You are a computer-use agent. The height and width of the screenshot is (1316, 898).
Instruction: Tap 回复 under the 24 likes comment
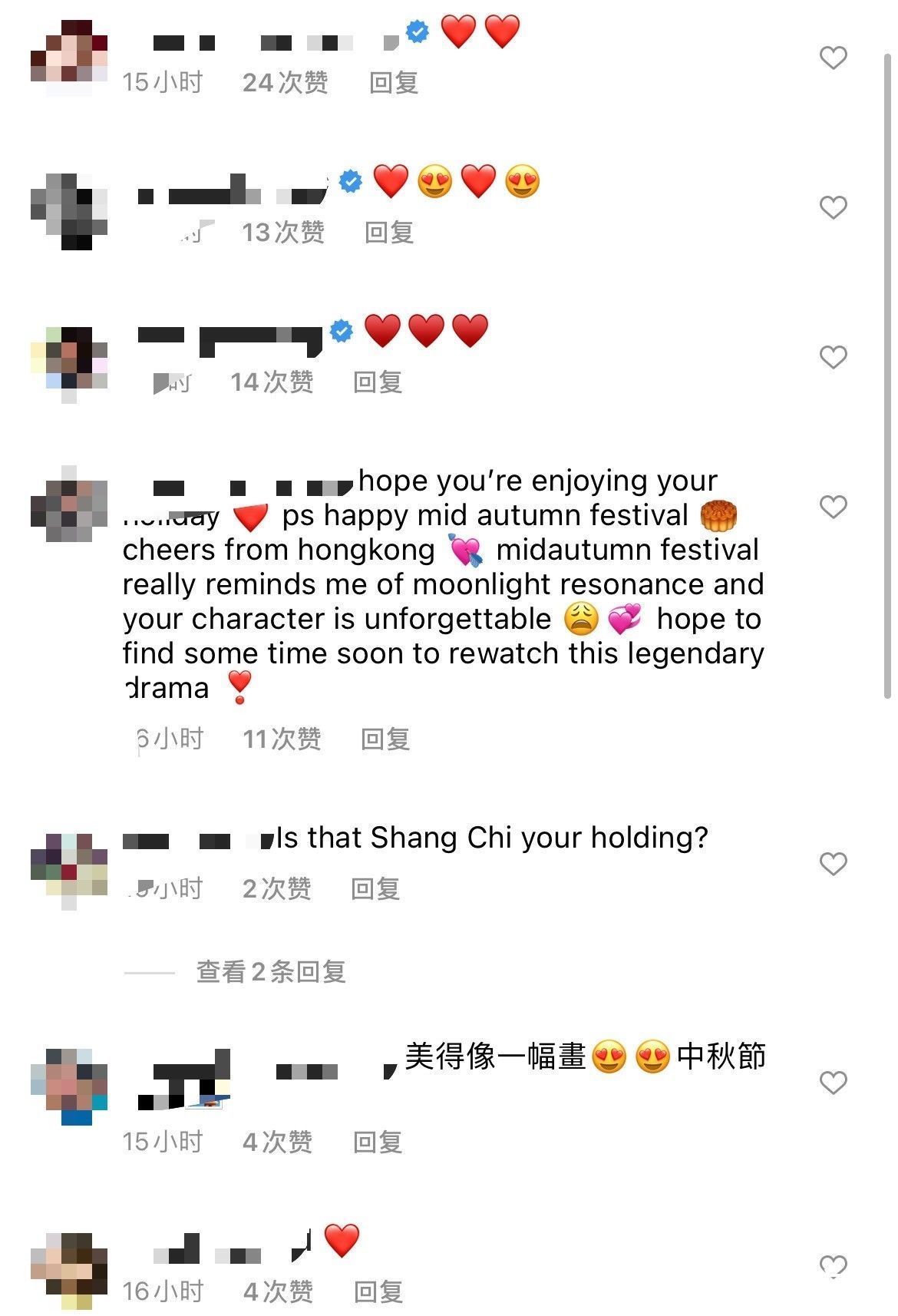point(394,82)
